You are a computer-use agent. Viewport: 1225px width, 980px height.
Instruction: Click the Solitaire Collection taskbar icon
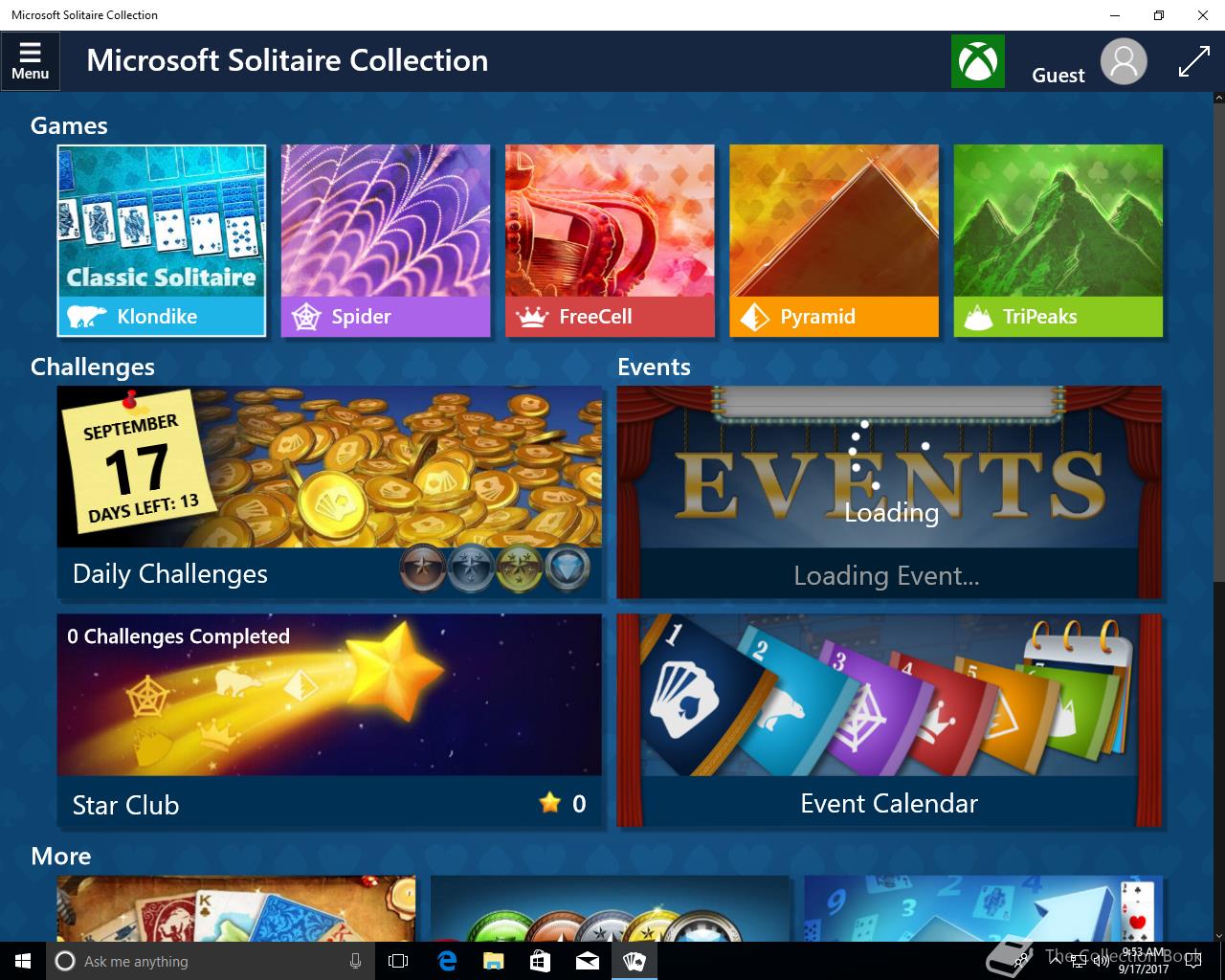634,961
